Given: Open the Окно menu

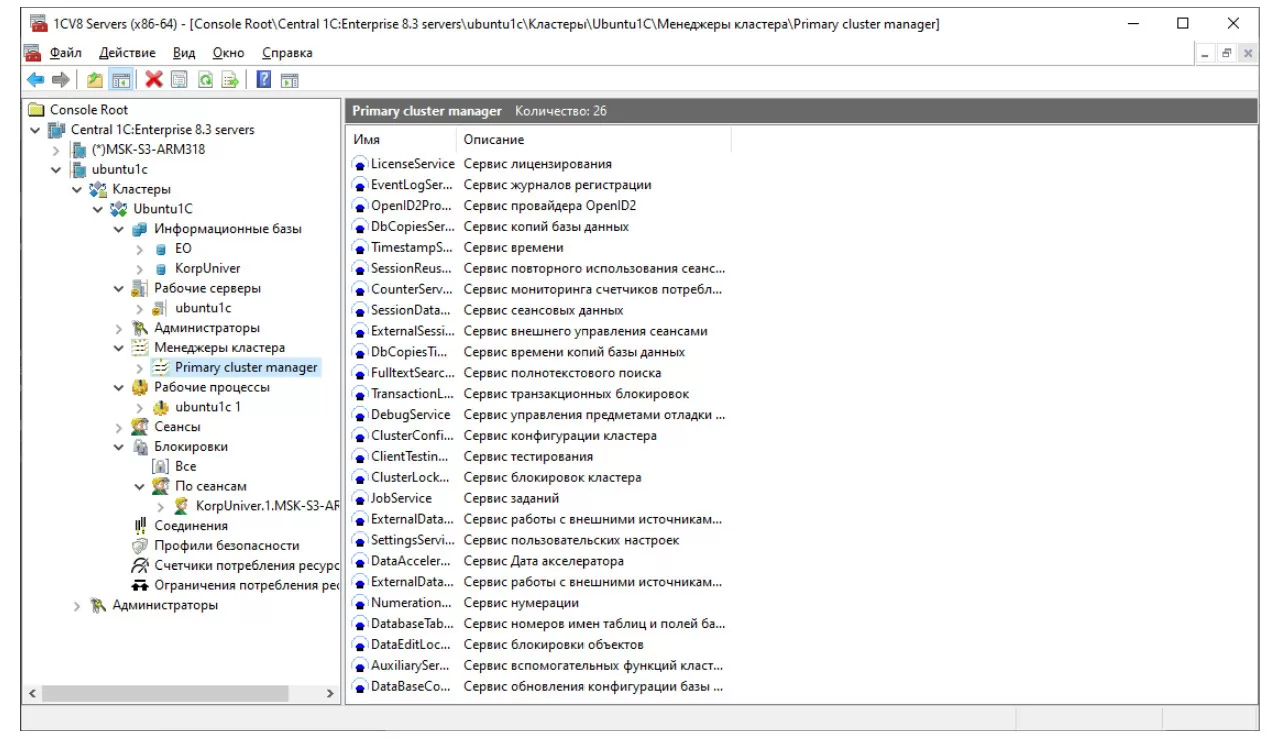Looking at the screenshot, I should tap(228, 53).
